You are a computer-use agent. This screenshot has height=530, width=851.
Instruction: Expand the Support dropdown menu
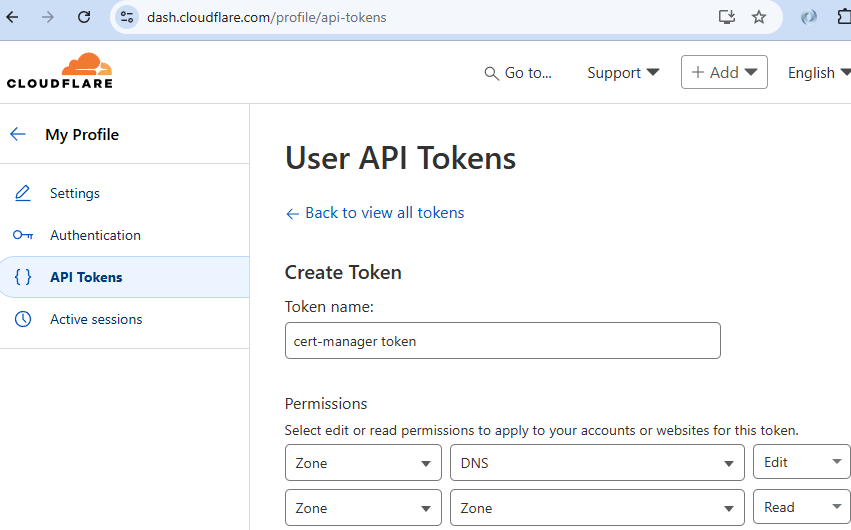coord(623,73)
